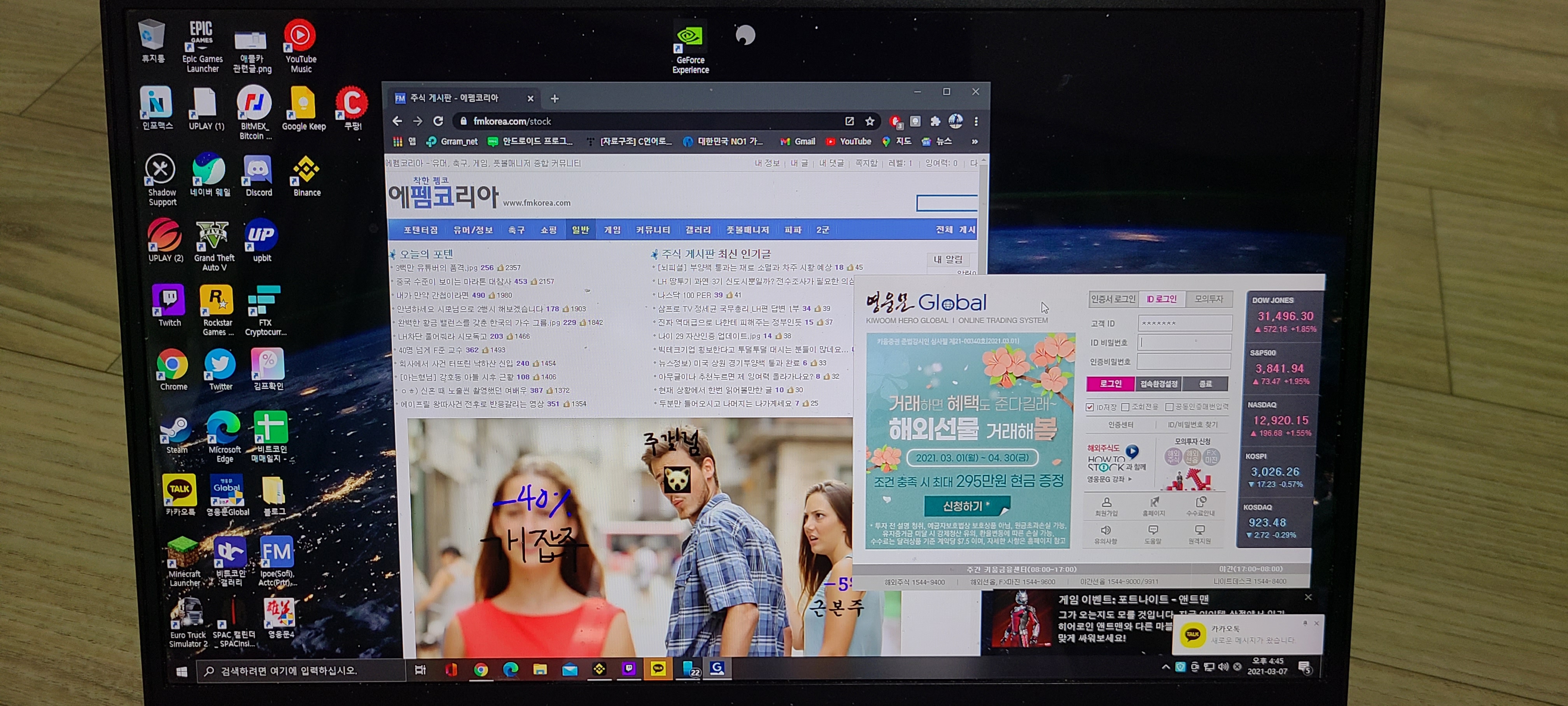This screenshot has width=1568, height=706.
Task: Launch the upbit desktop shortcut
Action: coord(261,240)
